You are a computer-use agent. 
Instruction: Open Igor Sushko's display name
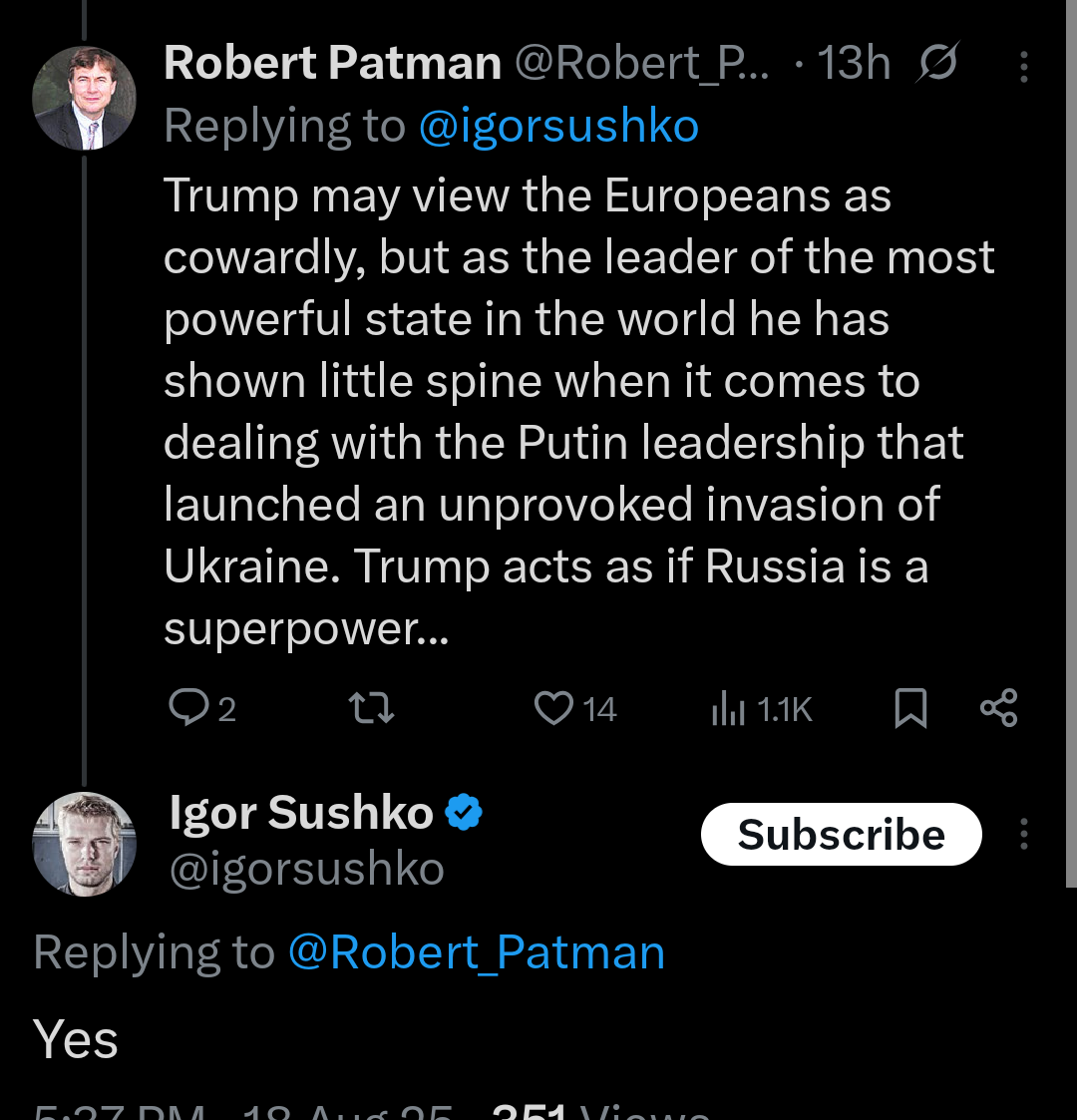[x=301, y=813]
